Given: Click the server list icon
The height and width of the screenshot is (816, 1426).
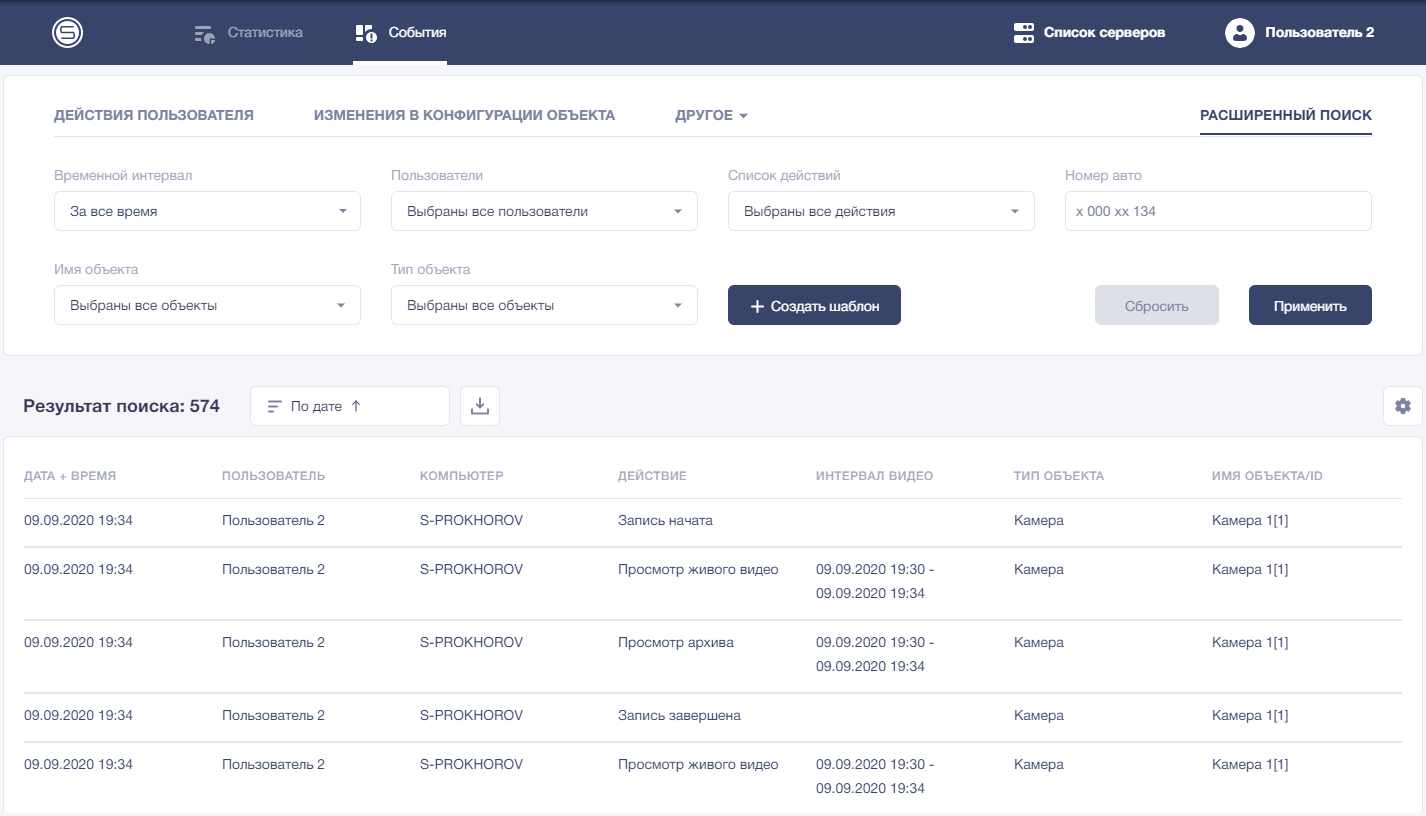Looking at the screenshot, I should coord(1023,33).
